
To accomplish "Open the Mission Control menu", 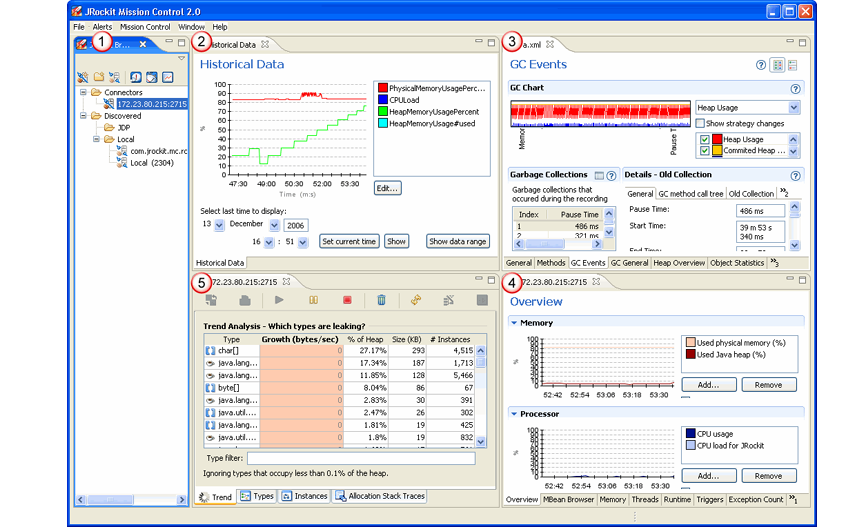I will point(145,27).
